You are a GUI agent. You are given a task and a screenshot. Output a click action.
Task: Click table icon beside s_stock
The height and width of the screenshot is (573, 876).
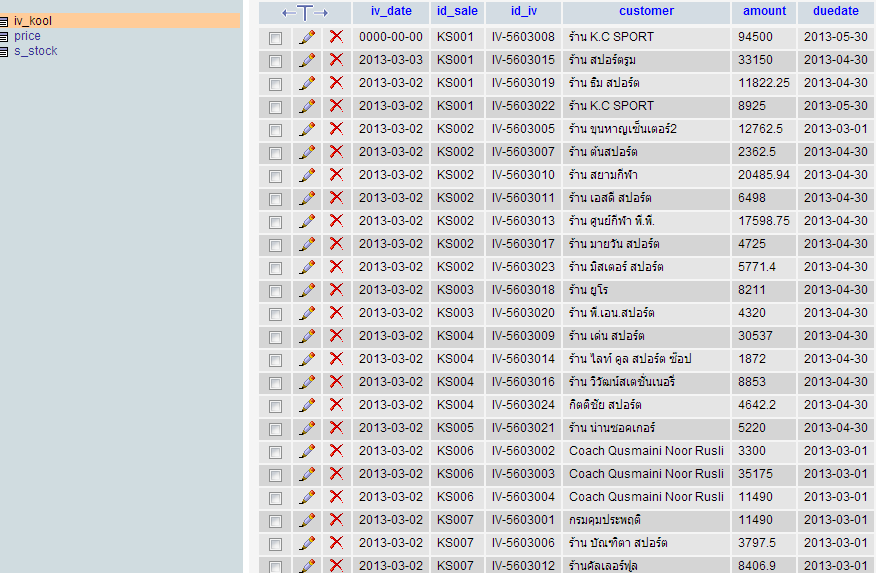tap(4, 52)
